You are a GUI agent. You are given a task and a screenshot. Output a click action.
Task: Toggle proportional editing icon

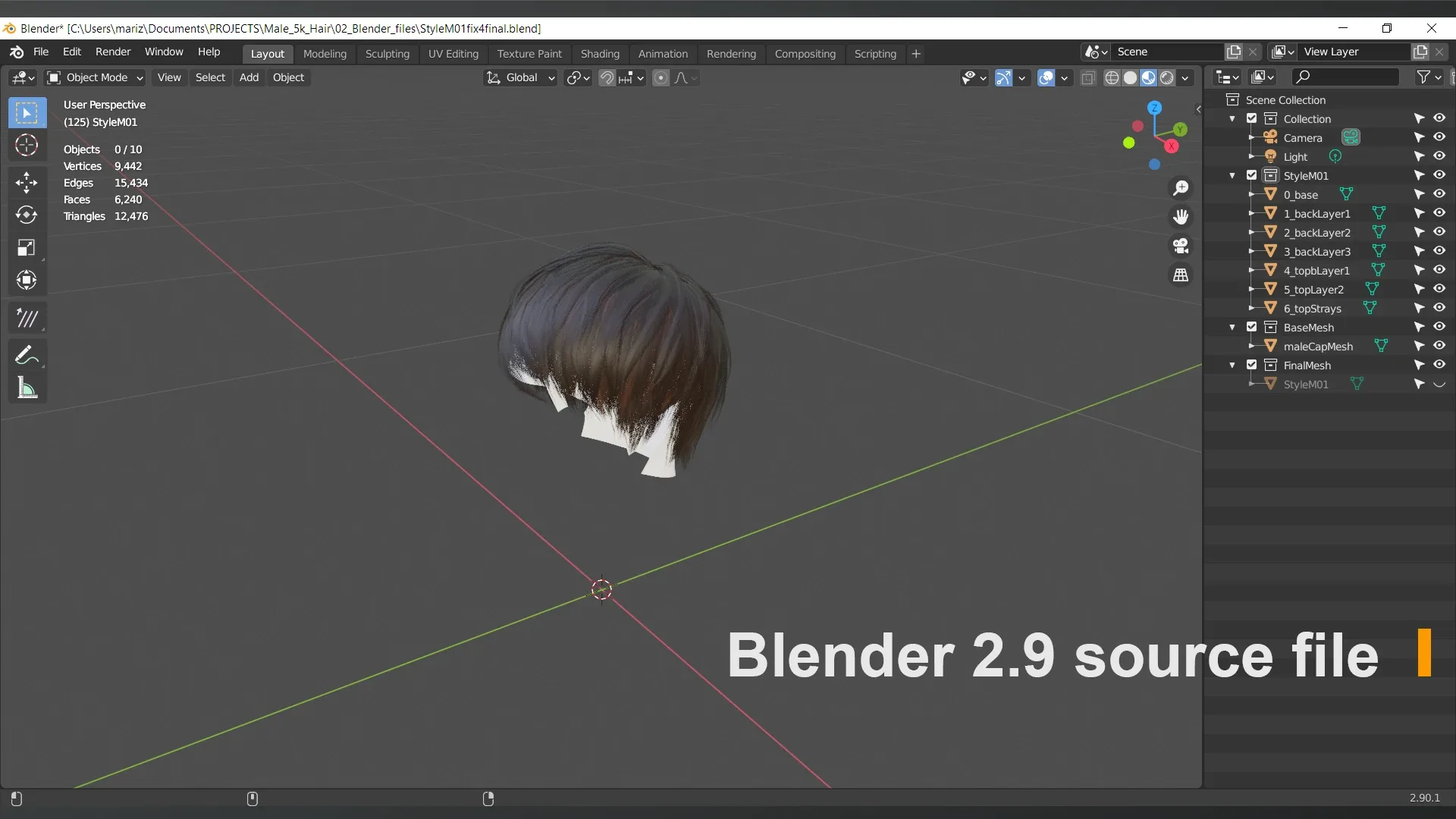tap(661, 77)
